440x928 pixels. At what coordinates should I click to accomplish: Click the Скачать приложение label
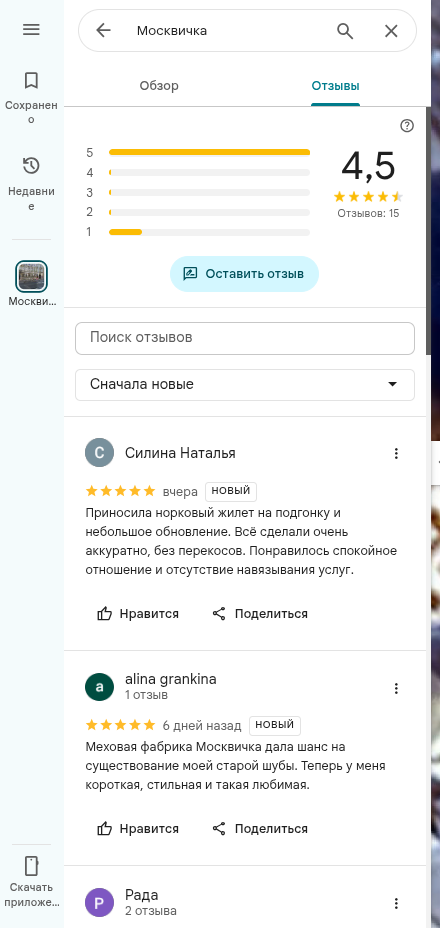31,895
